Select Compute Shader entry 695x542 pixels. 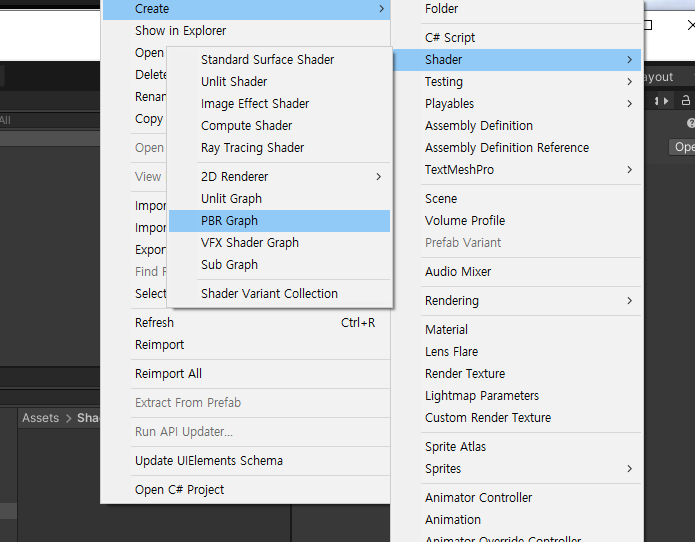(279, 125)
